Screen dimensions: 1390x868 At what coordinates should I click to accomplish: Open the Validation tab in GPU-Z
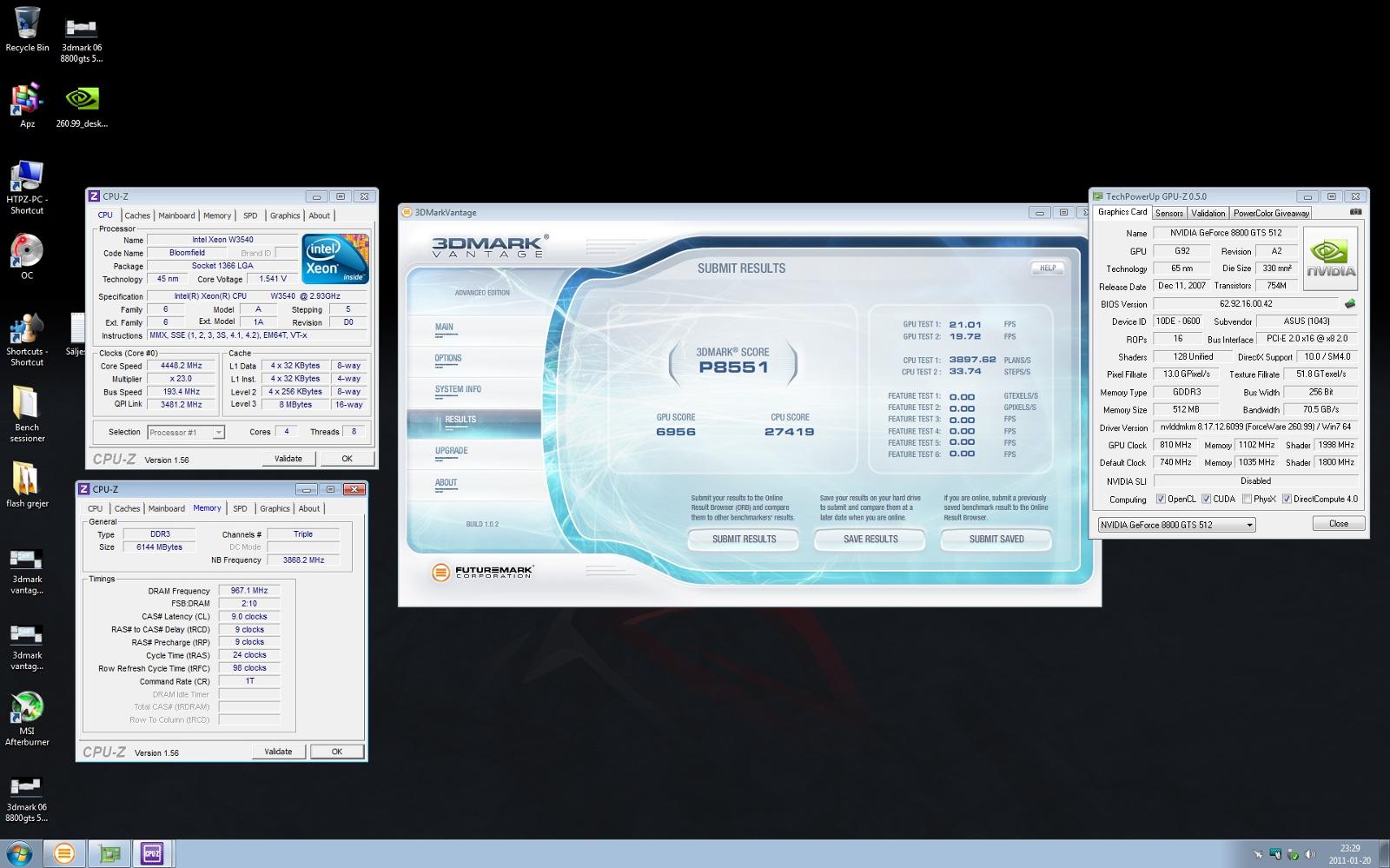(1208, 213)
